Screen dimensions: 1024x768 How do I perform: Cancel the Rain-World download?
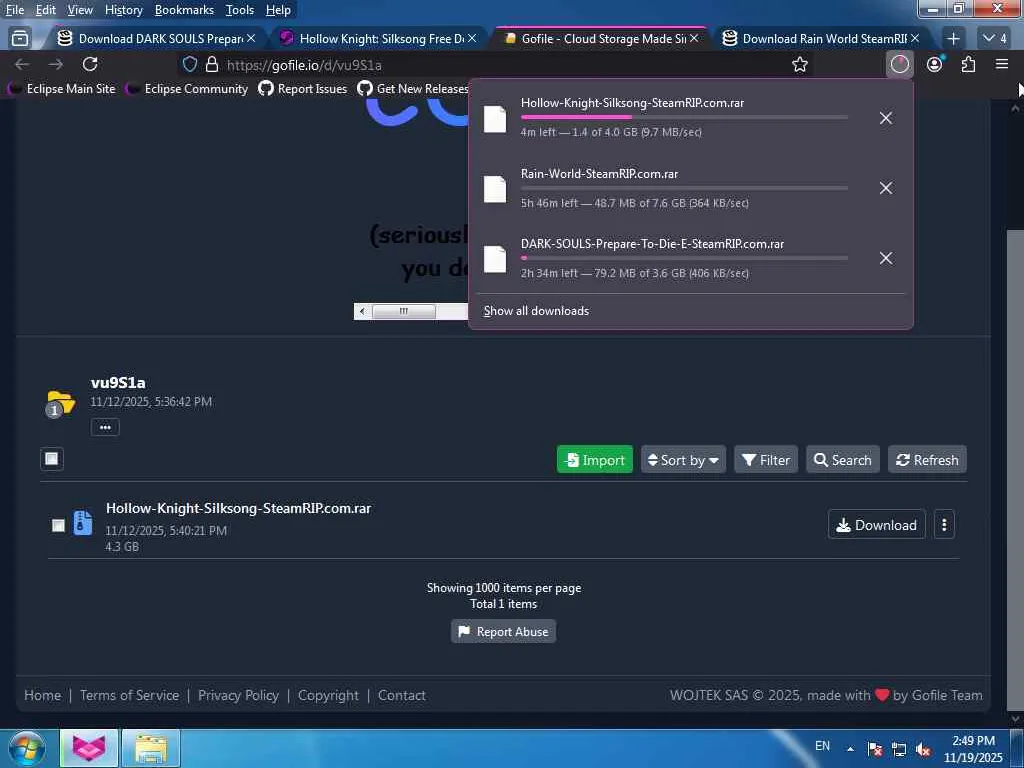click(886, 188)
